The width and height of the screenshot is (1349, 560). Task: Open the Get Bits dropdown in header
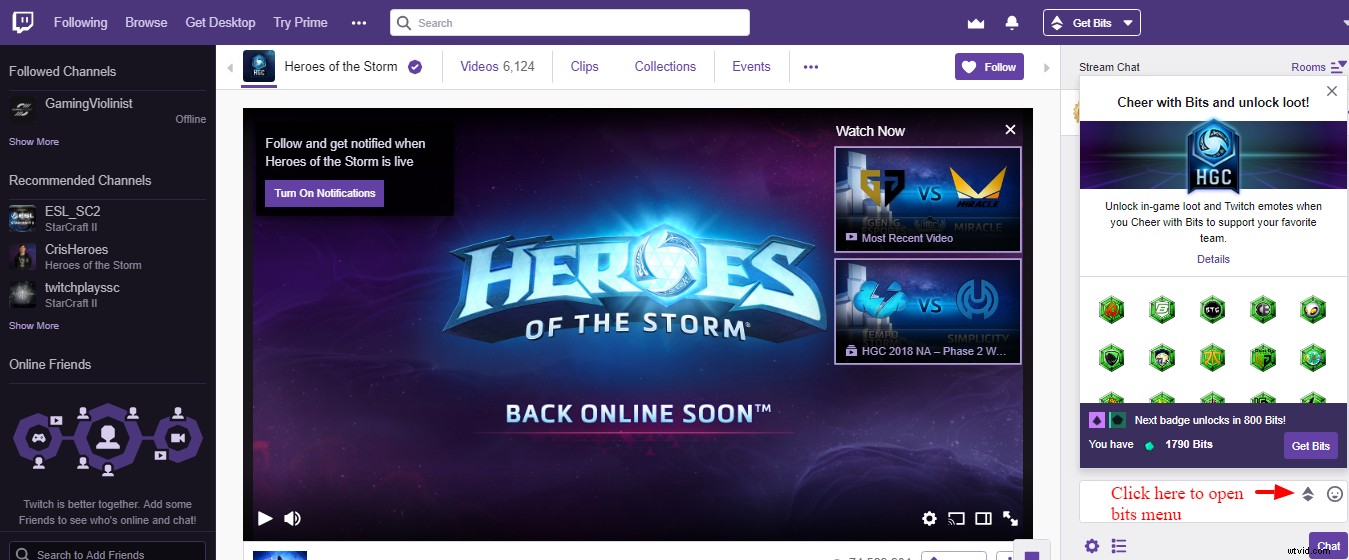[1091, 22]
